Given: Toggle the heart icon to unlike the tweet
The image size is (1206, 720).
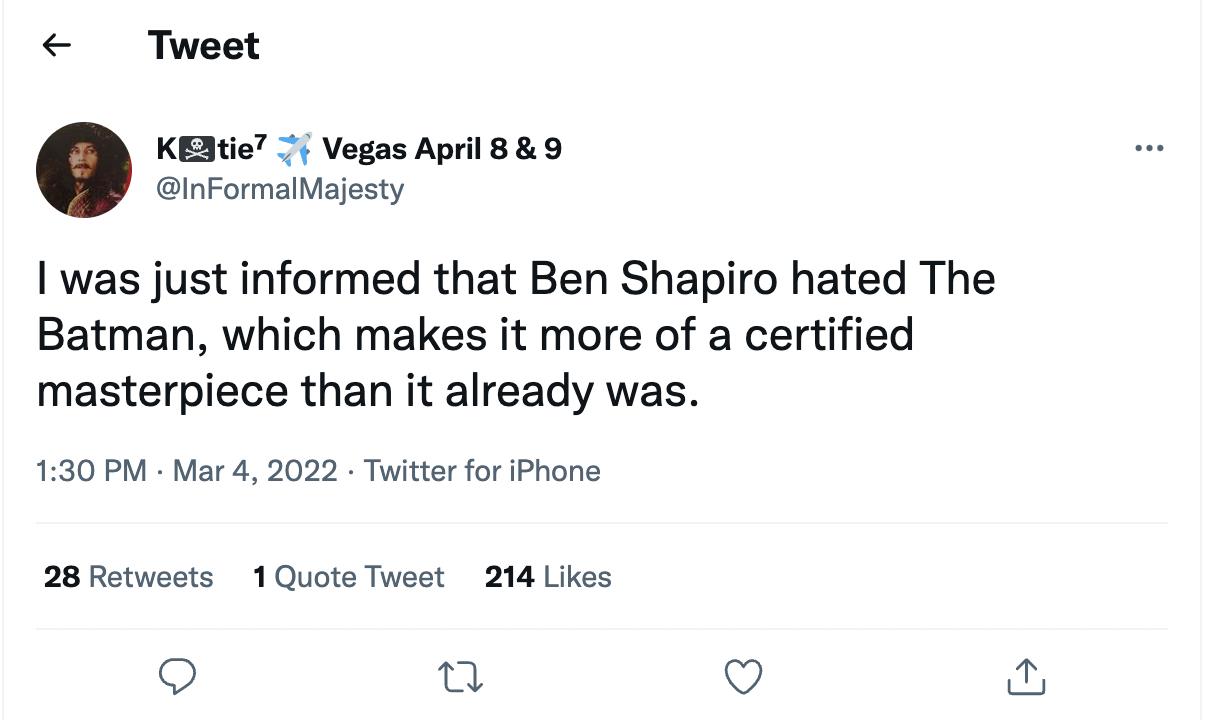Looking at the screenshot, I should coord(743,677).
